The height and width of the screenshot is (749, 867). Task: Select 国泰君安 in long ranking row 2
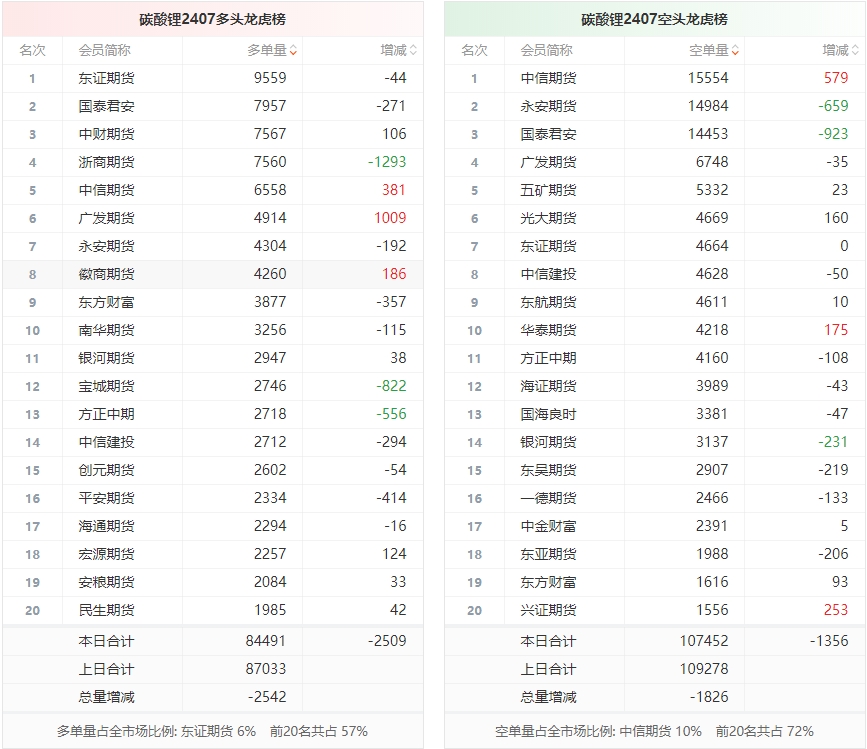106,106
